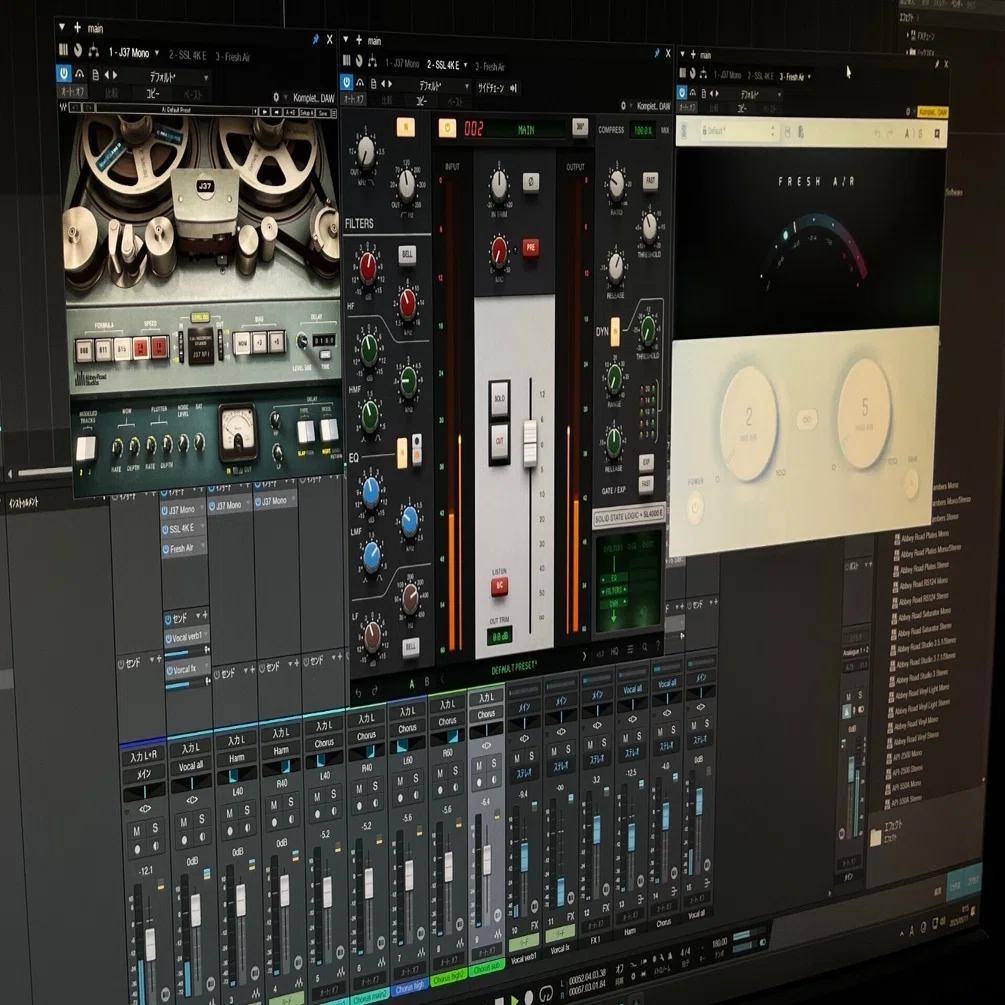Image resolution: width=1005 pixels, height=1005 pixels.
Task: Click preset file icon in J37 window toolbar
Action: 95,74
